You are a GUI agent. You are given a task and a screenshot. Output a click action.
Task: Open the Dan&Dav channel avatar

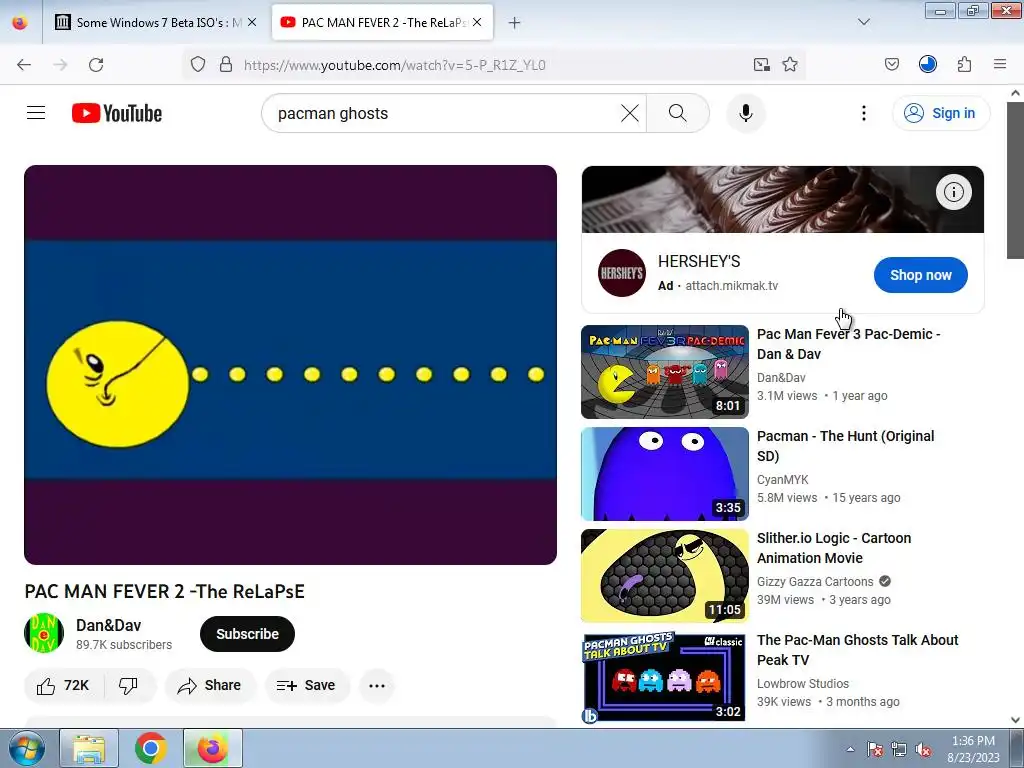pos(44,633)
